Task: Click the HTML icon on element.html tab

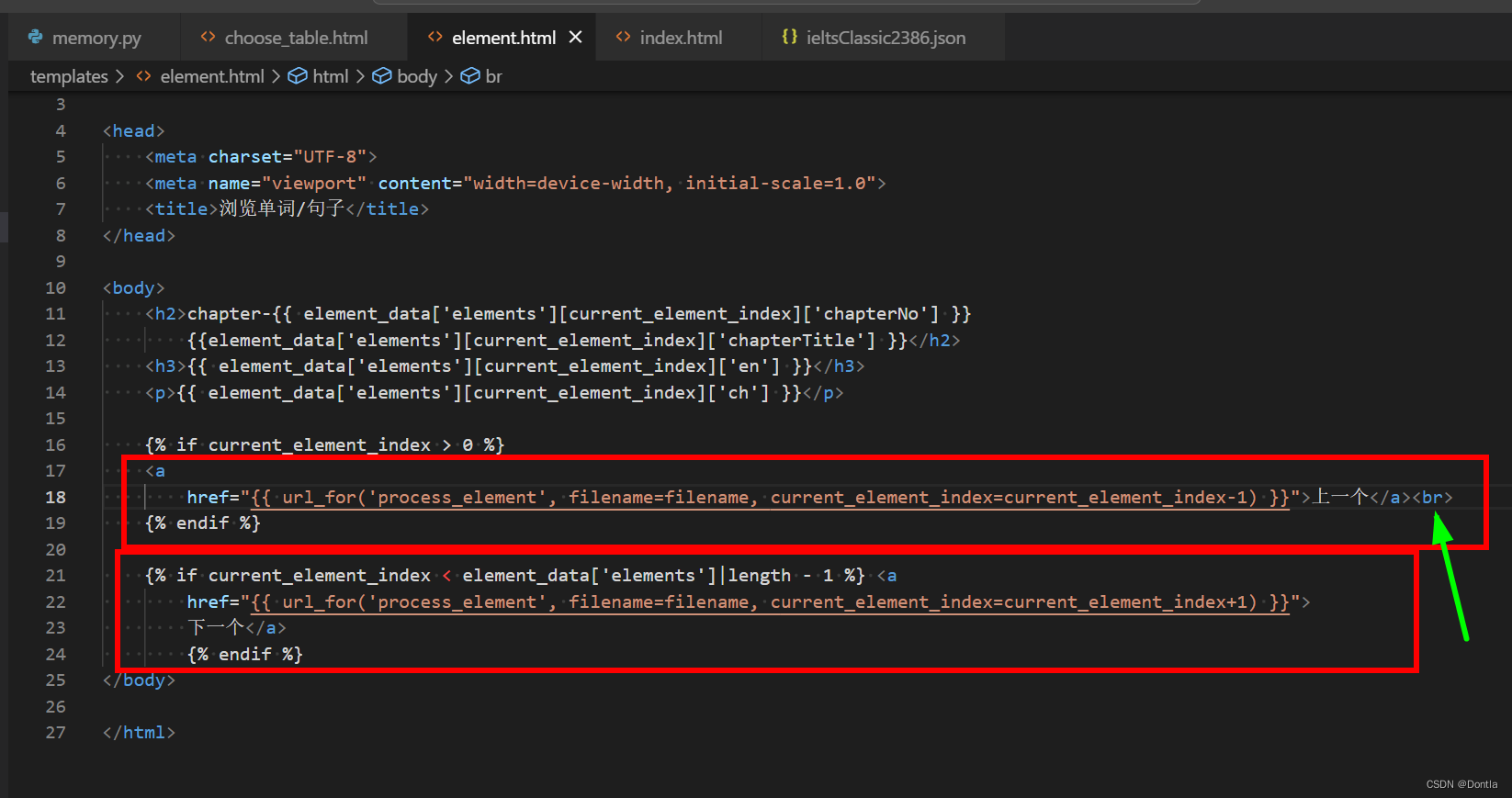Action: (434, 37)
